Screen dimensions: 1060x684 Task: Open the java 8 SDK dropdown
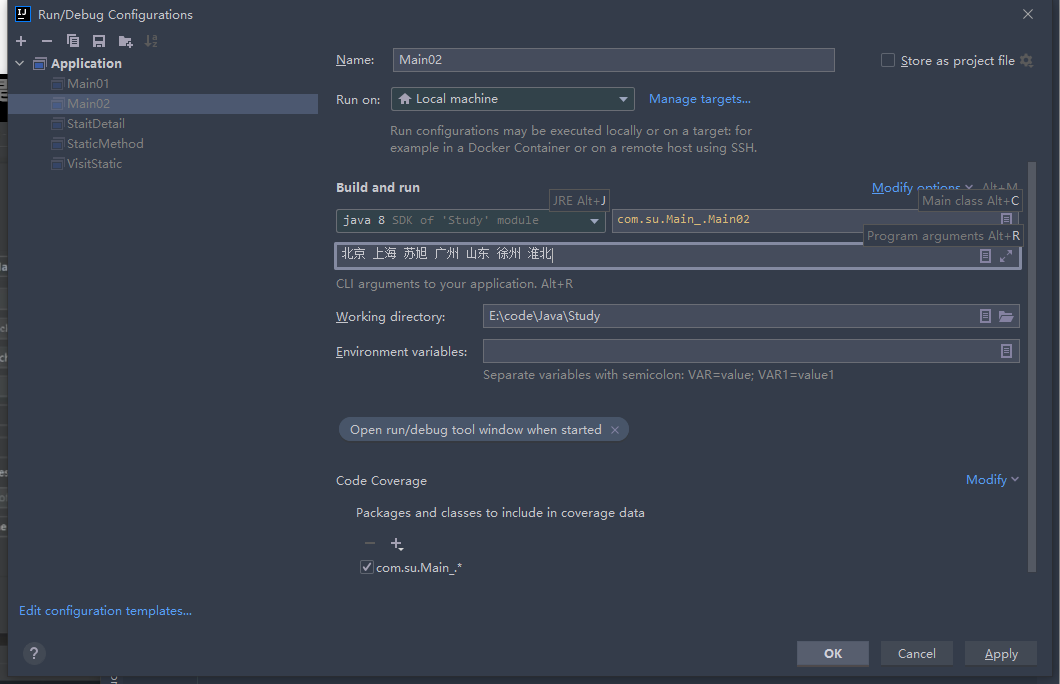[x=471, y=220]
